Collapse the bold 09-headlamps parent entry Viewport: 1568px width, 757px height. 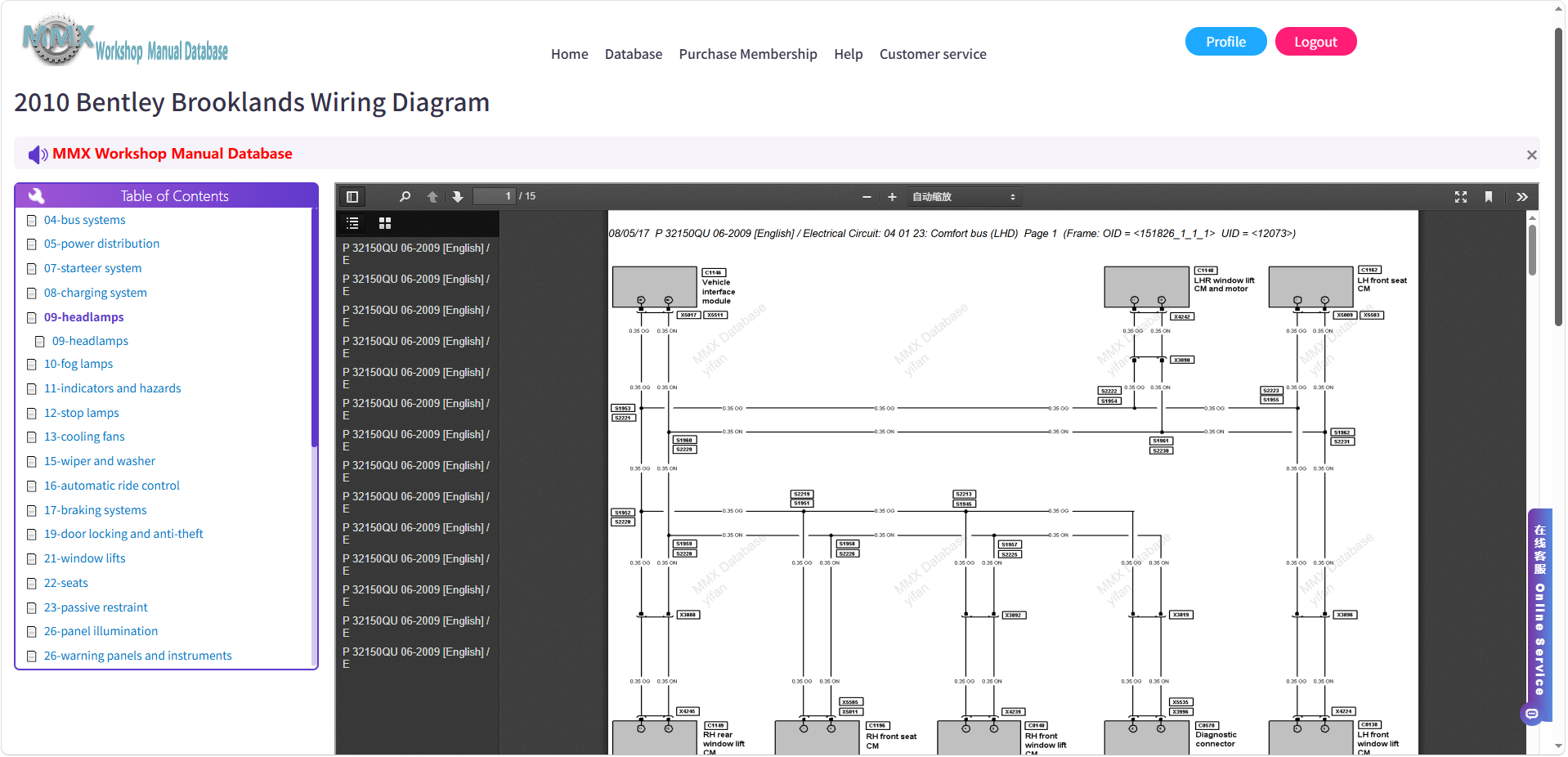point(84,317)
